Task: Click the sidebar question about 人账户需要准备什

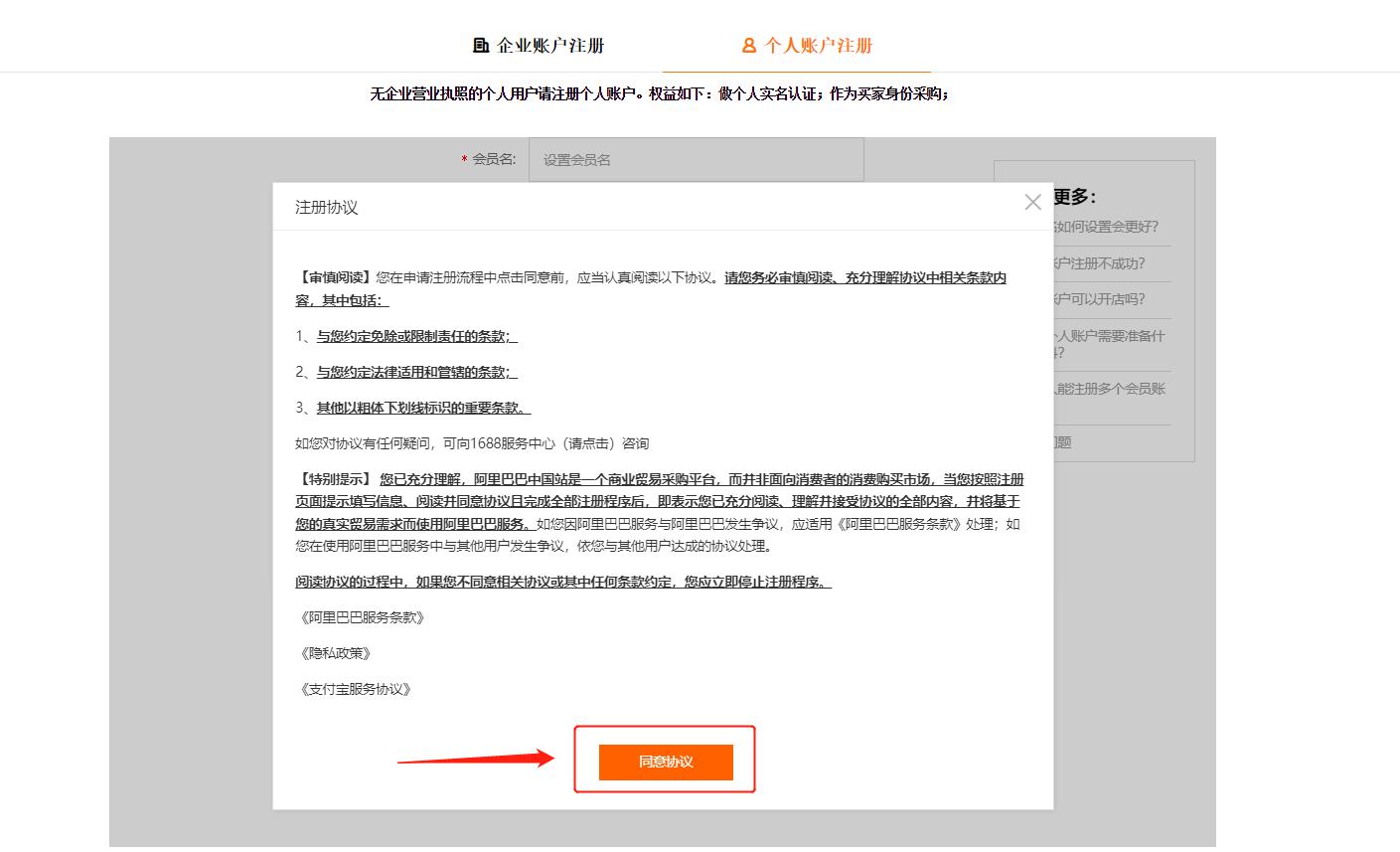Action: click(1109, 344)
